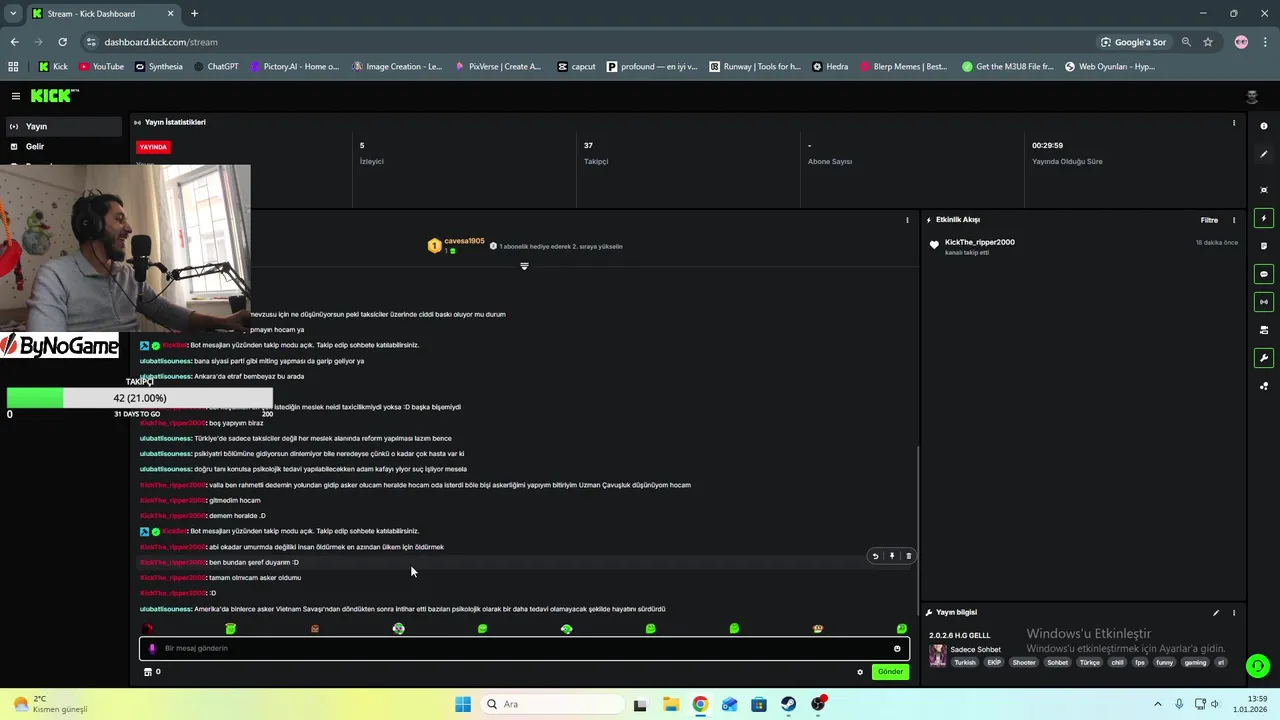Open the capcut bookmark
The image size is (1280, 720).
tap(576, 67)
